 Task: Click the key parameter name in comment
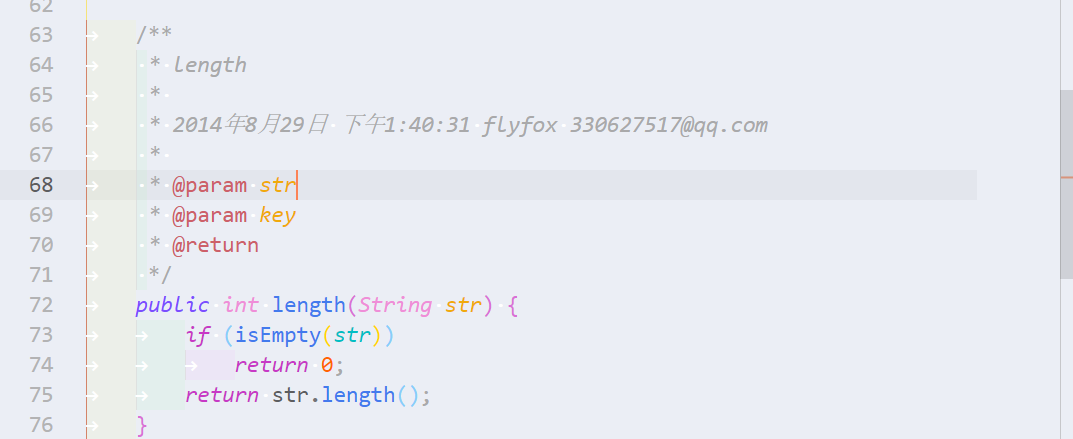[277, 215]
